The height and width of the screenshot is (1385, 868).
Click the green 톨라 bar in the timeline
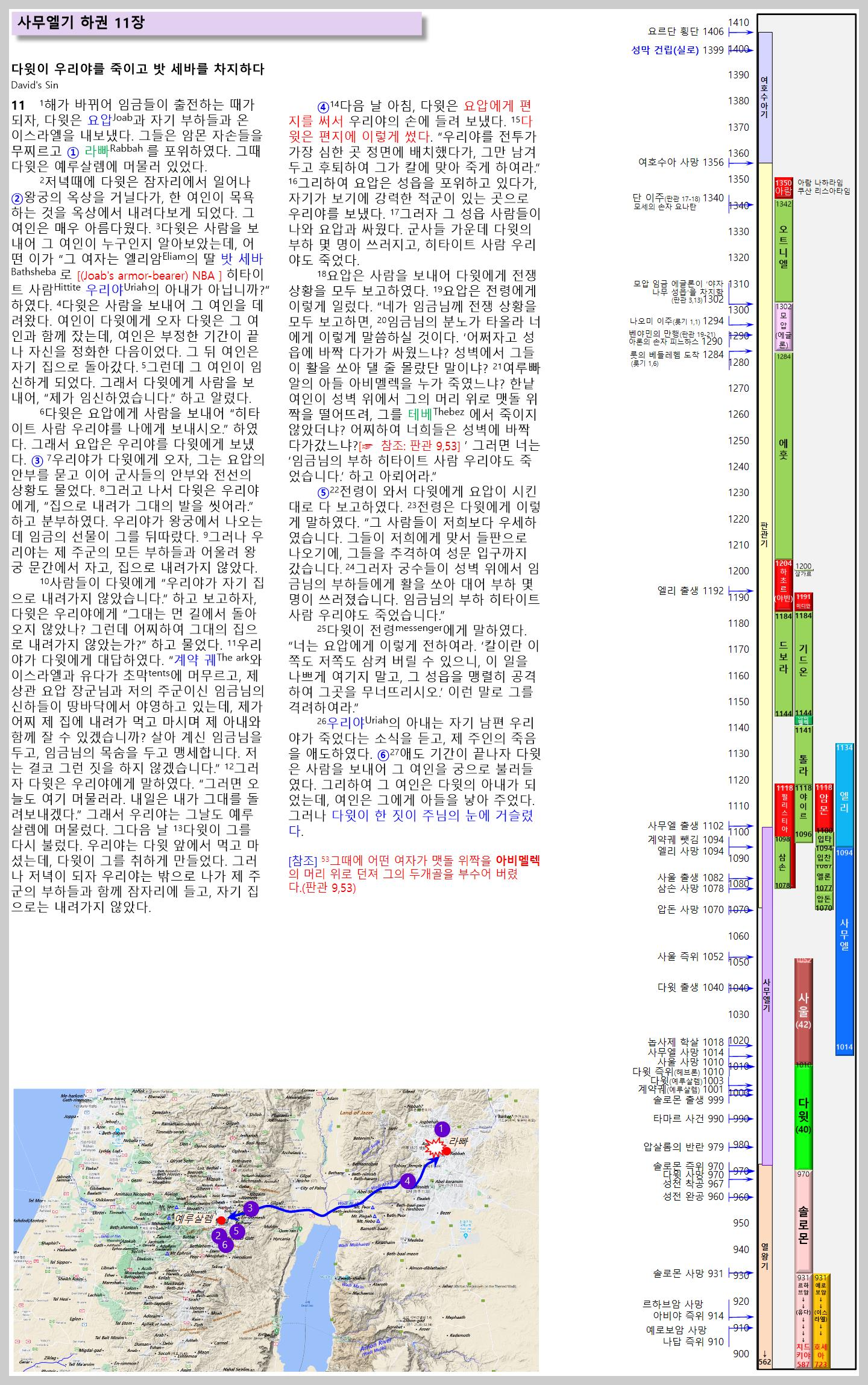click(804, 755)
